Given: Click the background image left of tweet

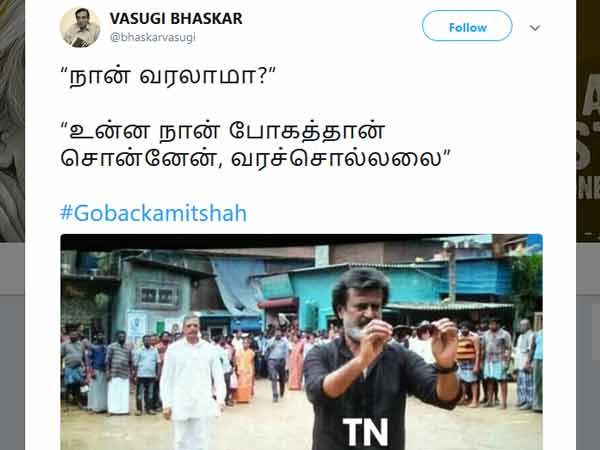Looking at the screenshot, I should [x=12, y=121].
